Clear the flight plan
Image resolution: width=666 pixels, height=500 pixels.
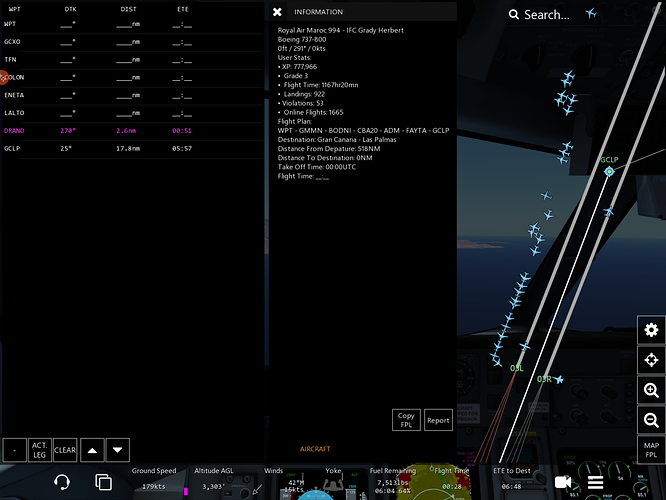pyautogui.click(x=65, y=450)
